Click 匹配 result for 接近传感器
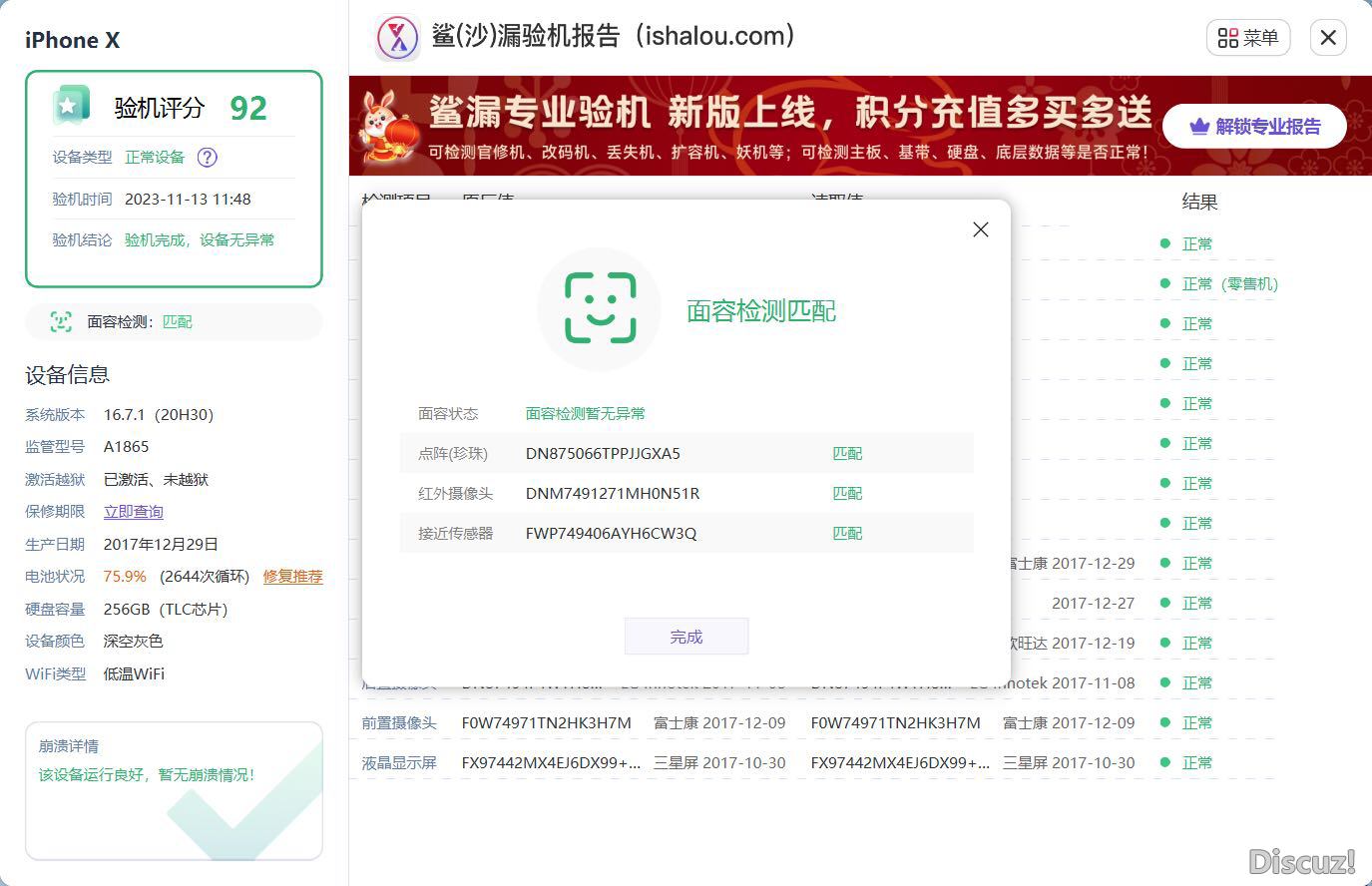The image size is (1372, 886). point(847,533)
